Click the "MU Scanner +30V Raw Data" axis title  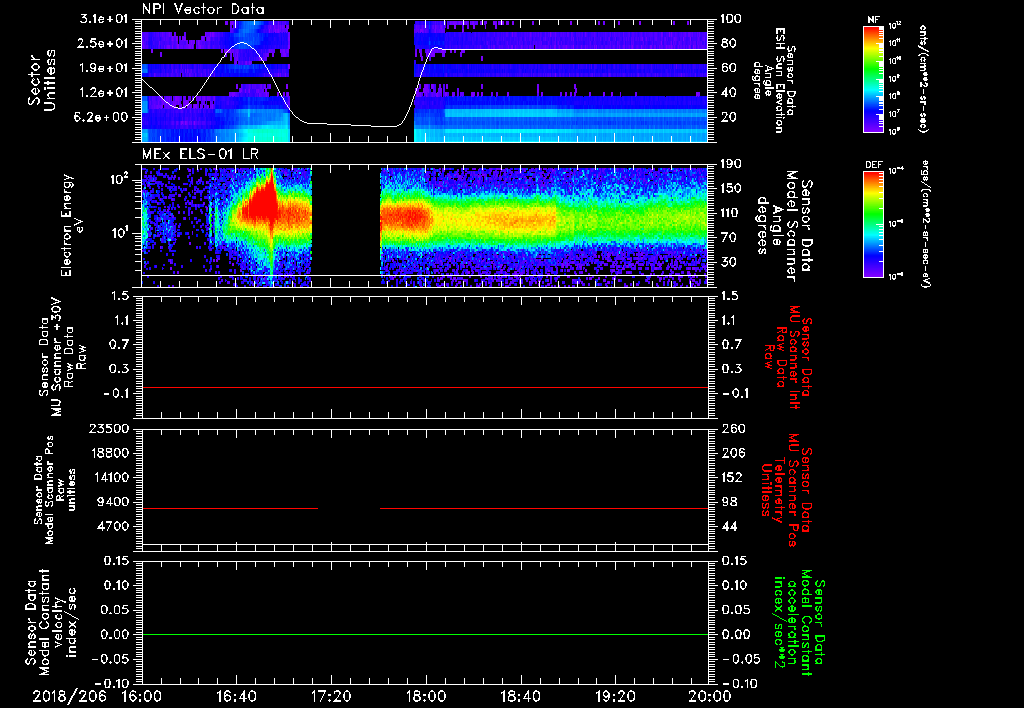tap(62, 357)
